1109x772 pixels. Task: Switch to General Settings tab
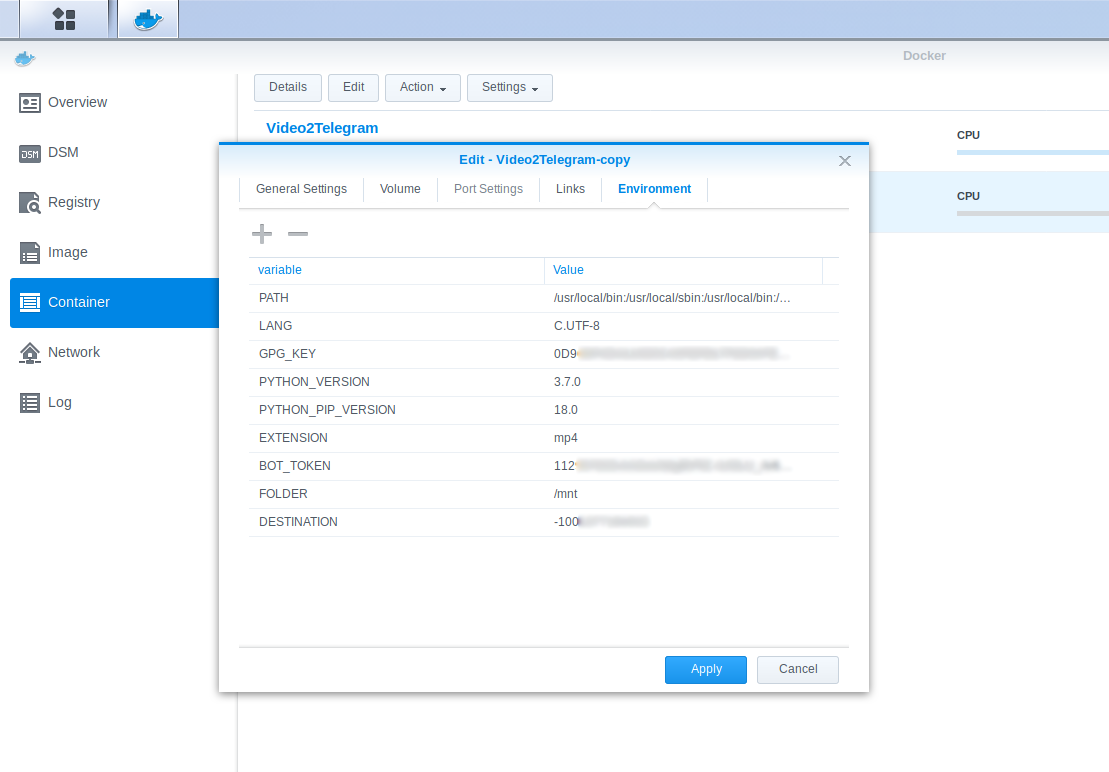click(301, 189)
